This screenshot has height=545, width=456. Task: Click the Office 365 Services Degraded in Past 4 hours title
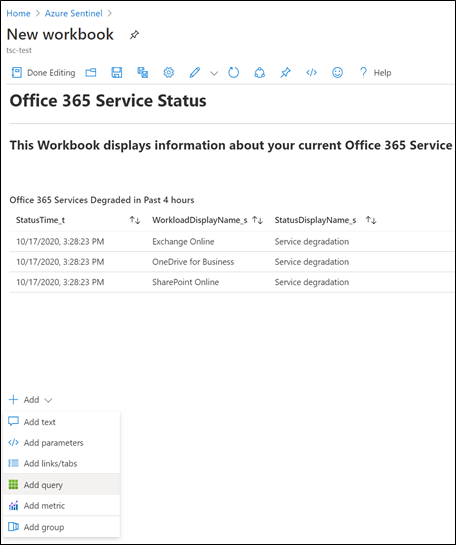(x=102, y=200)
